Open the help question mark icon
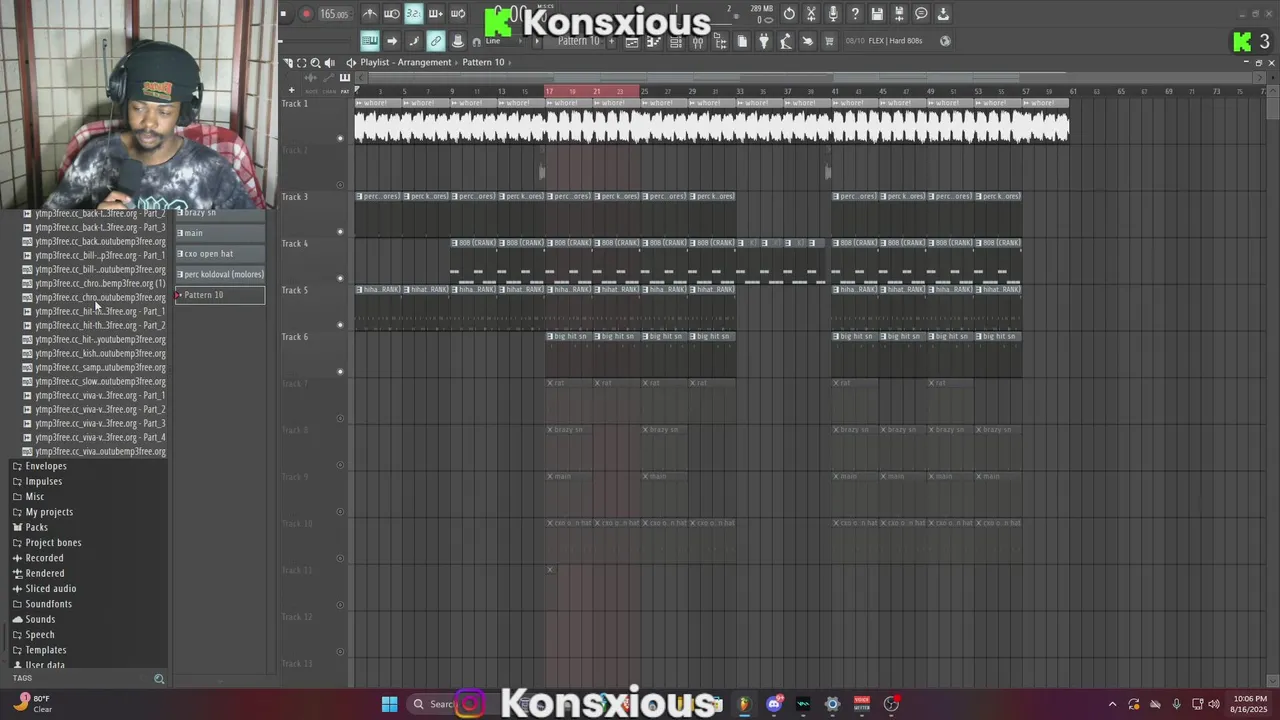Viewport: 1280px width, 720px height. point(855,14)
